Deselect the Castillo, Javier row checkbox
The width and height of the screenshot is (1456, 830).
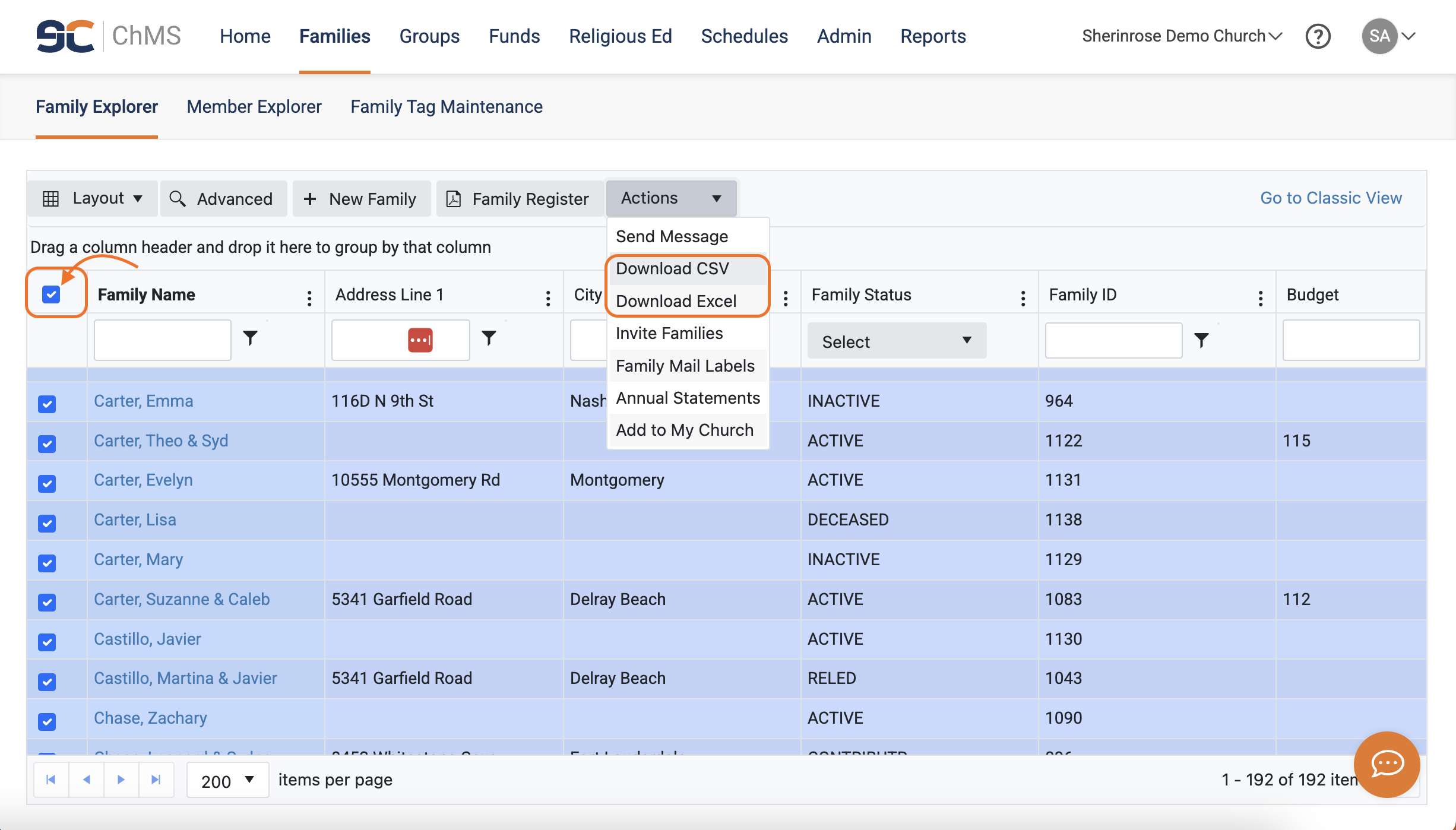point(47,642)
